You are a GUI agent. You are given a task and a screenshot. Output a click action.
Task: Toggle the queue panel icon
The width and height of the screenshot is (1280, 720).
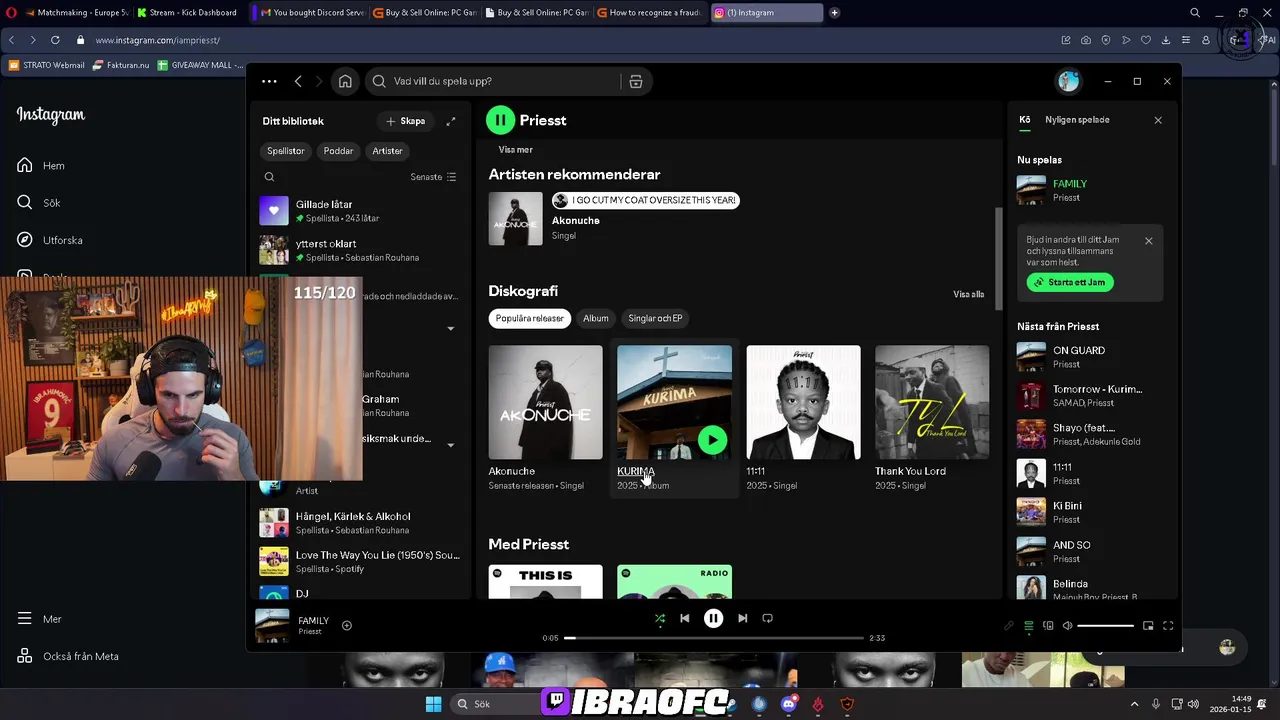pyautogui.click(x=1028, y=626)
